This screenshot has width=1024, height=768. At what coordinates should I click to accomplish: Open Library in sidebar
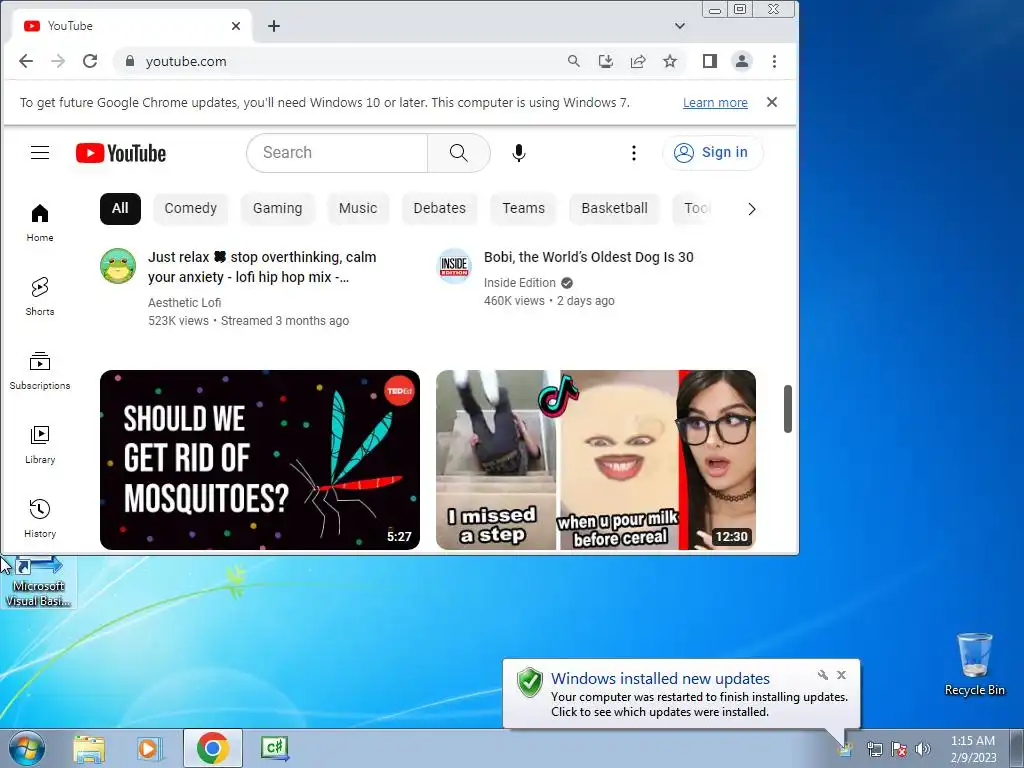[x=40, y=444]
